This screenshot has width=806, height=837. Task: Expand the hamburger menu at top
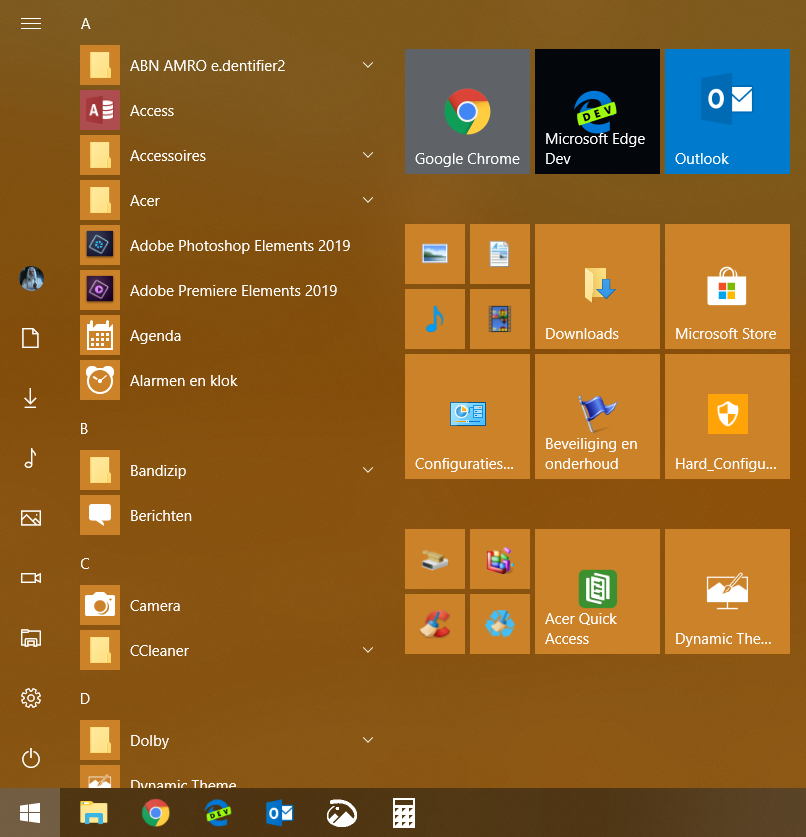pos(31,23)
